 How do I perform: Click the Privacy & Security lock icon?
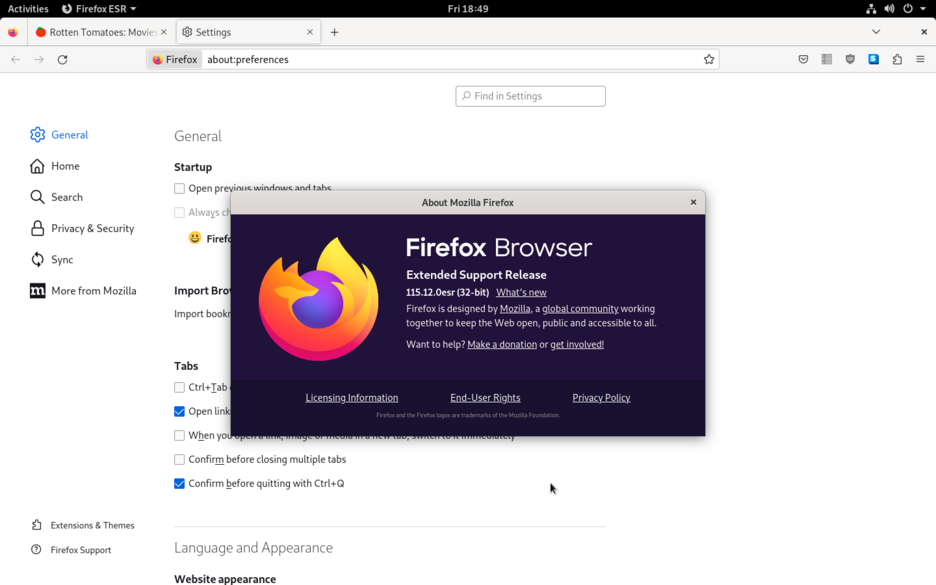pyautogui.click(x=37, y=228)
